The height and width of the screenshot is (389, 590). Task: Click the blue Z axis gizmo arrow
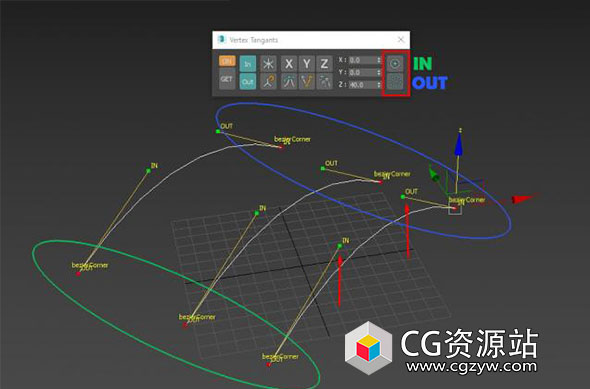pyautogui.click(x=458, y=144)
